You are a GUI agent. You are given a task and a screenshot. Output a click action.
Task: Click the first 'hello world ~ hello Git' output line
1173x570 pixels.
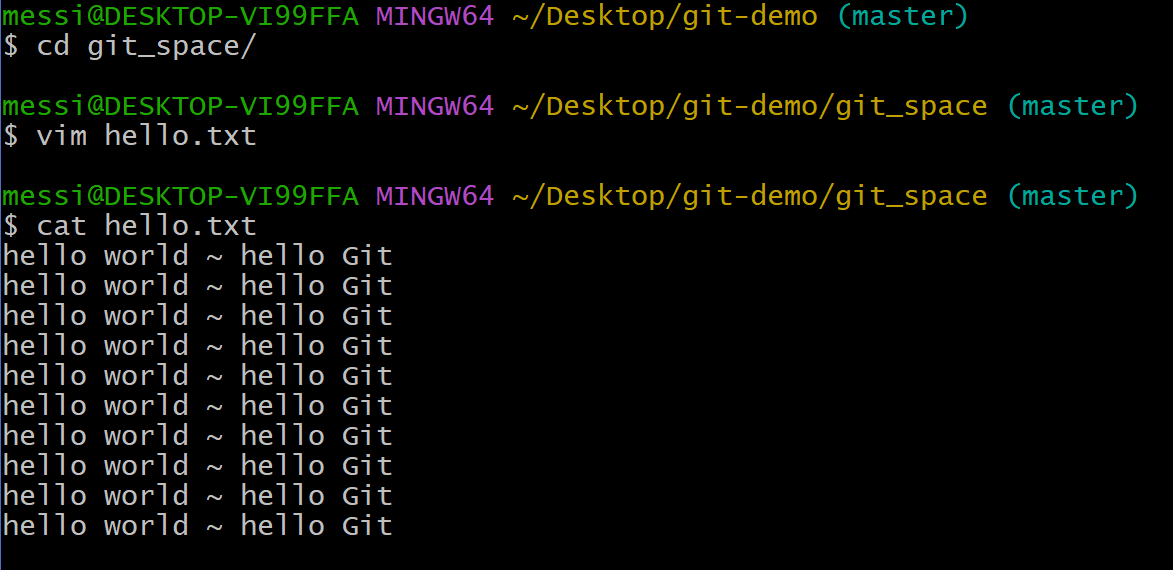click(x=197, y=256)
